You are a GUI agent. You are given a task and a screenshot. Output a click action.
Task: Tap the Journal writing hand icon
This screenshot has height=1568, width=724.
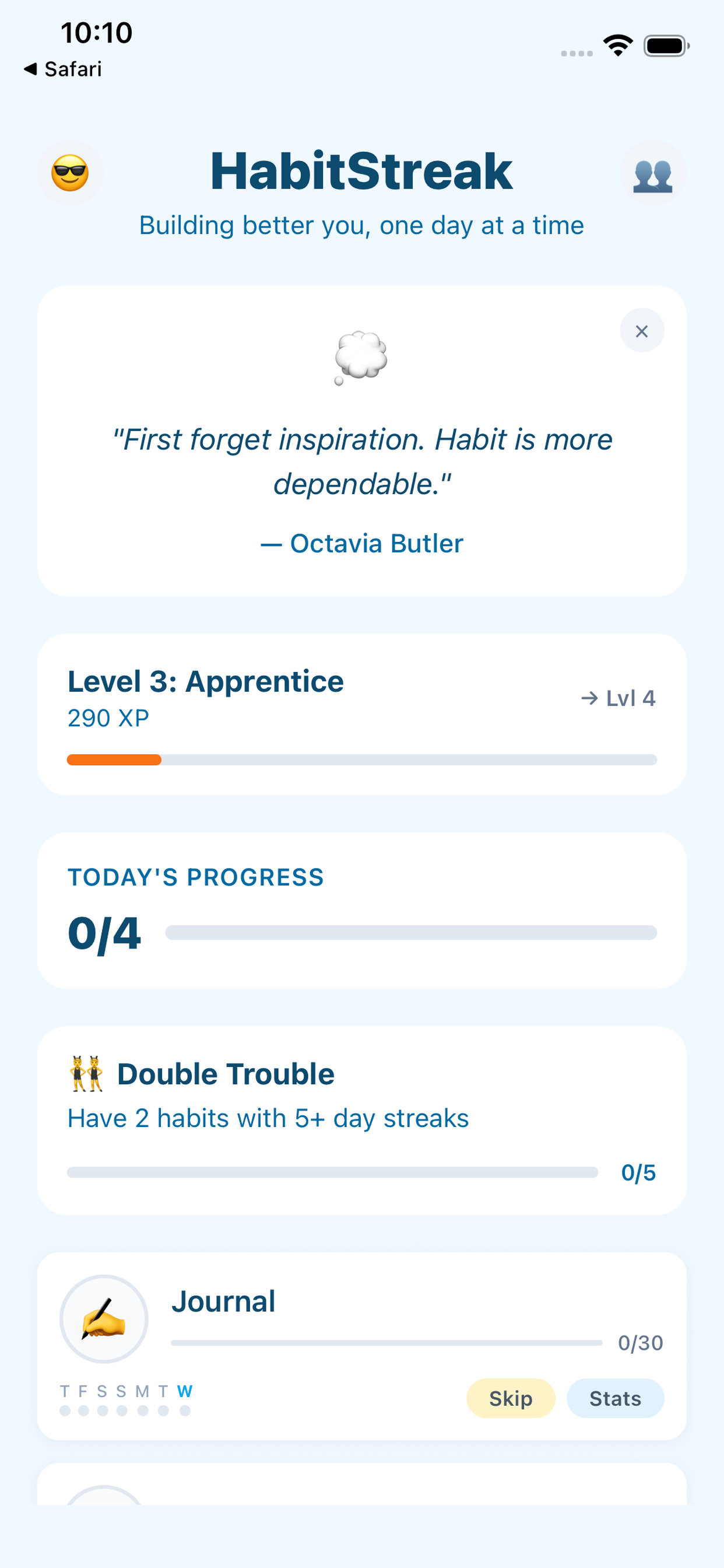click(103, 1318)
